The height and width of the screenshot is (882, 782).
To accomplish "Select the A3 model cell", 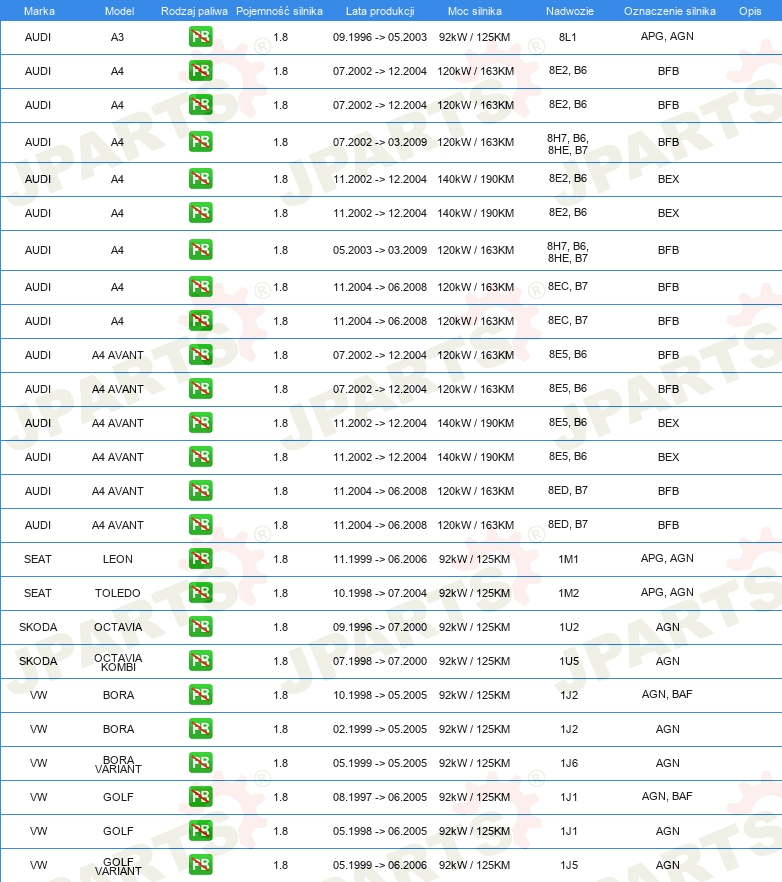I will (x=117, y=37).
